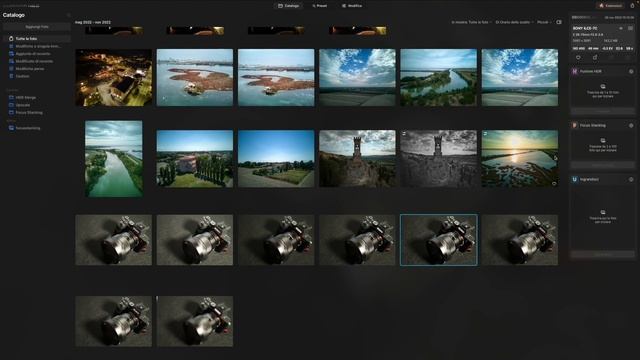Mark photo as favorite with heart icon

578,58
